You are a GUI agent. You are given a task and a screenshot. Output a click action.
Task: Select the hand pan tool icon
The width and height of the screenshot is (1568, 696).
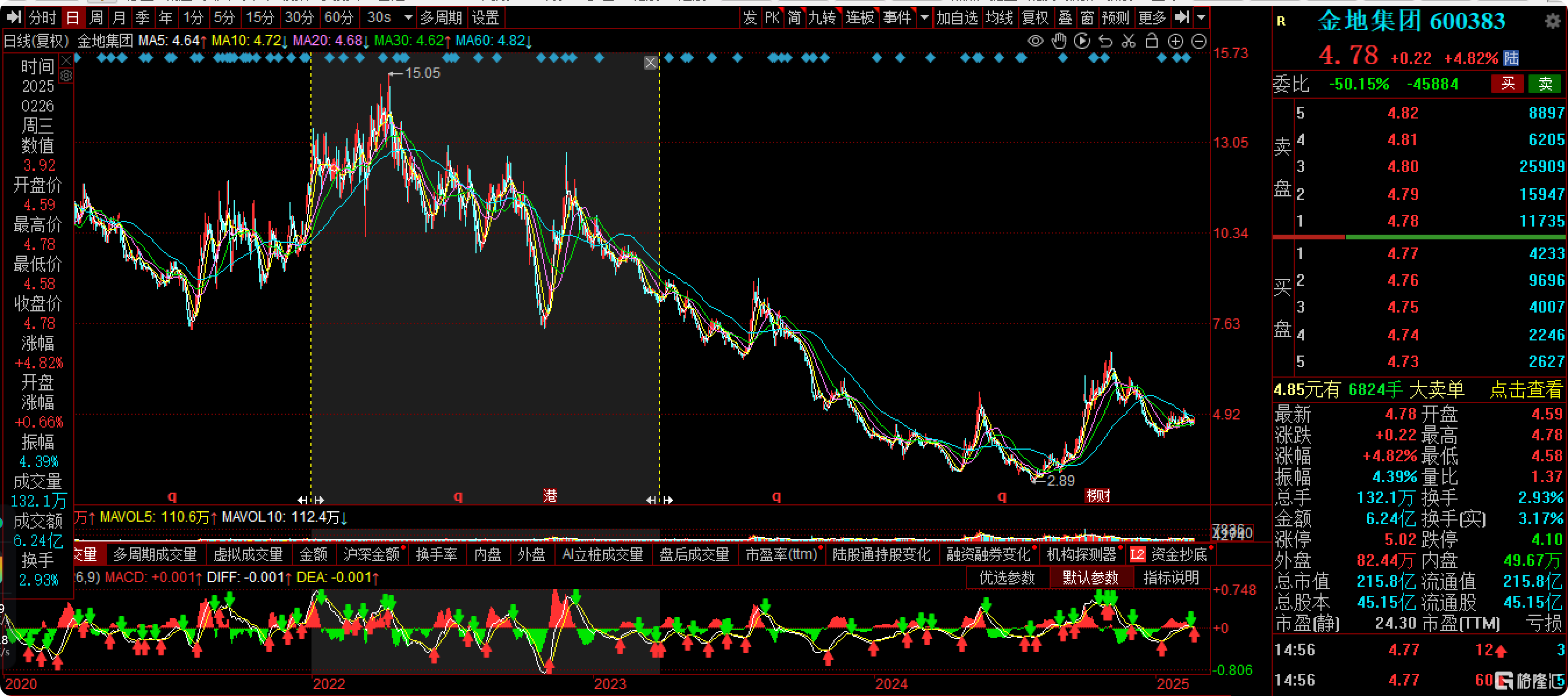(x=1059, y=41)
